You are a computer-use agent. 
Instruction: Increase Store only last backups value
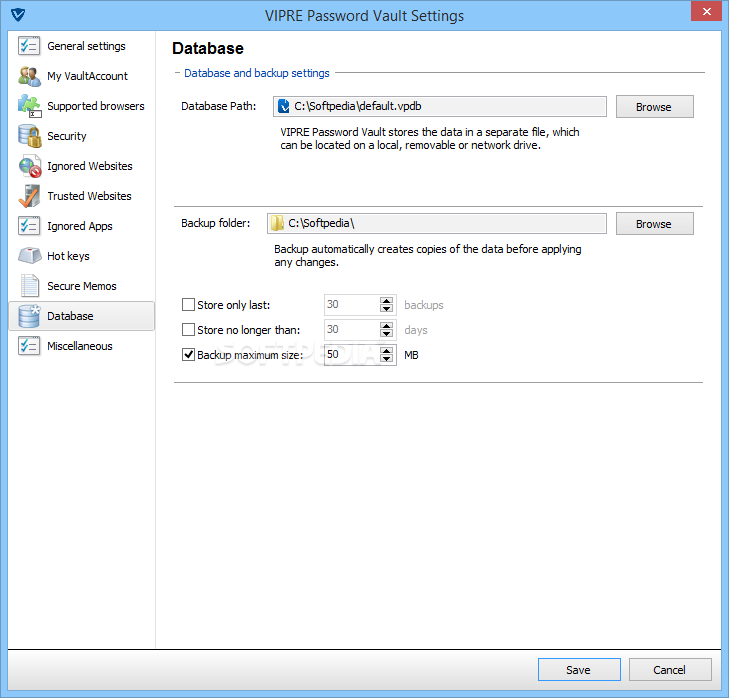pos(386,301)
